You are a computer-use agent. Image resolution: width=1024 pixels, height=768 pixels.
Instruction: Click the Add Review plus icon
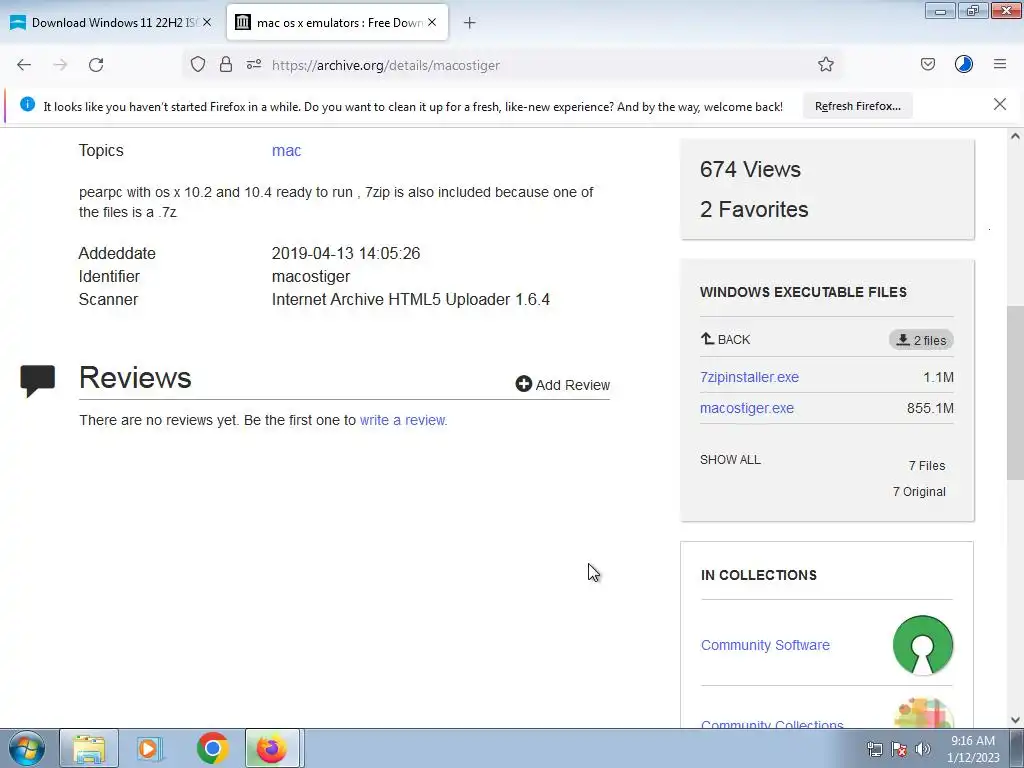point(524,384)
